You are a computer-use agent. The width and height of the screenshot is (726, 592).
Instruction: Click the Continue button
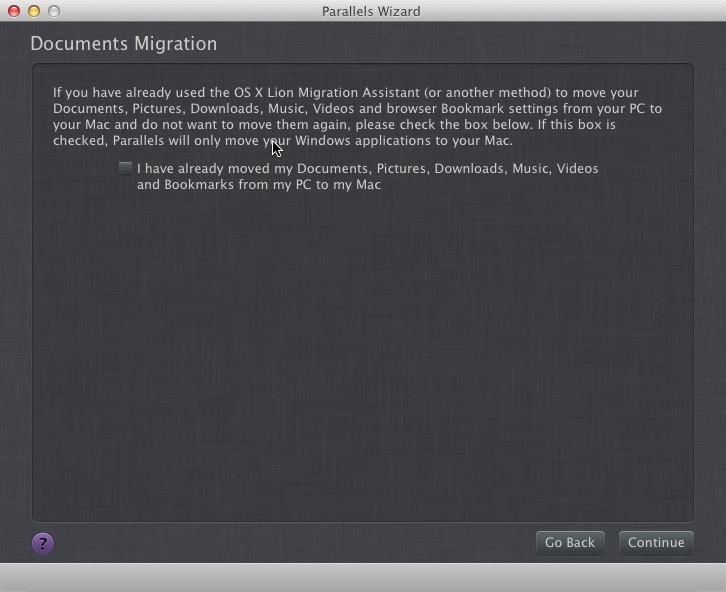click(656, 542)
